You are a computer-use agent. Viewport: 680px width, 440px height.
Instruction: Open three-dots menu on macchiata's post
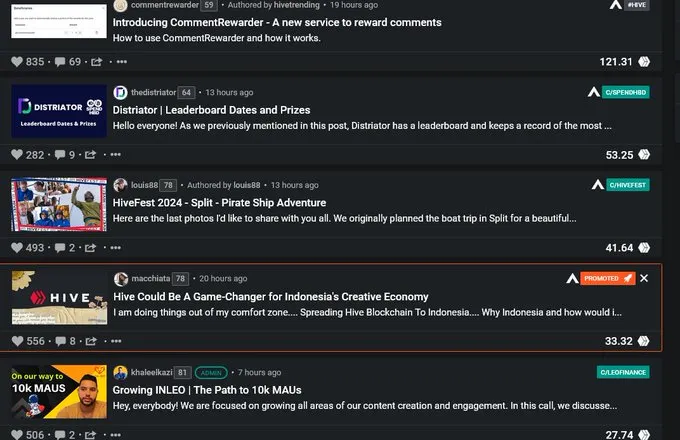click(116, 341)
